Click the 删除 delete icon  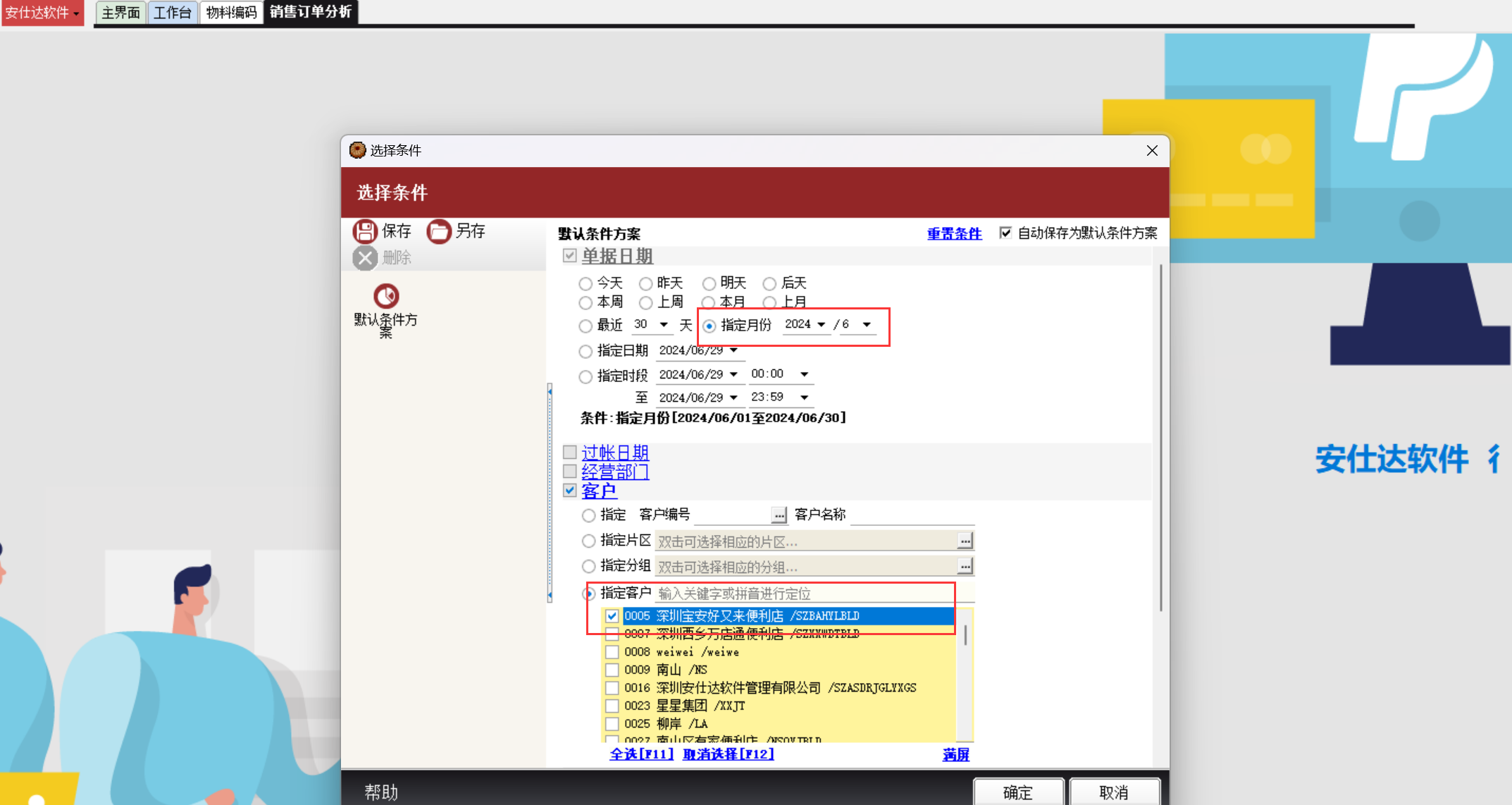point(365,258)
